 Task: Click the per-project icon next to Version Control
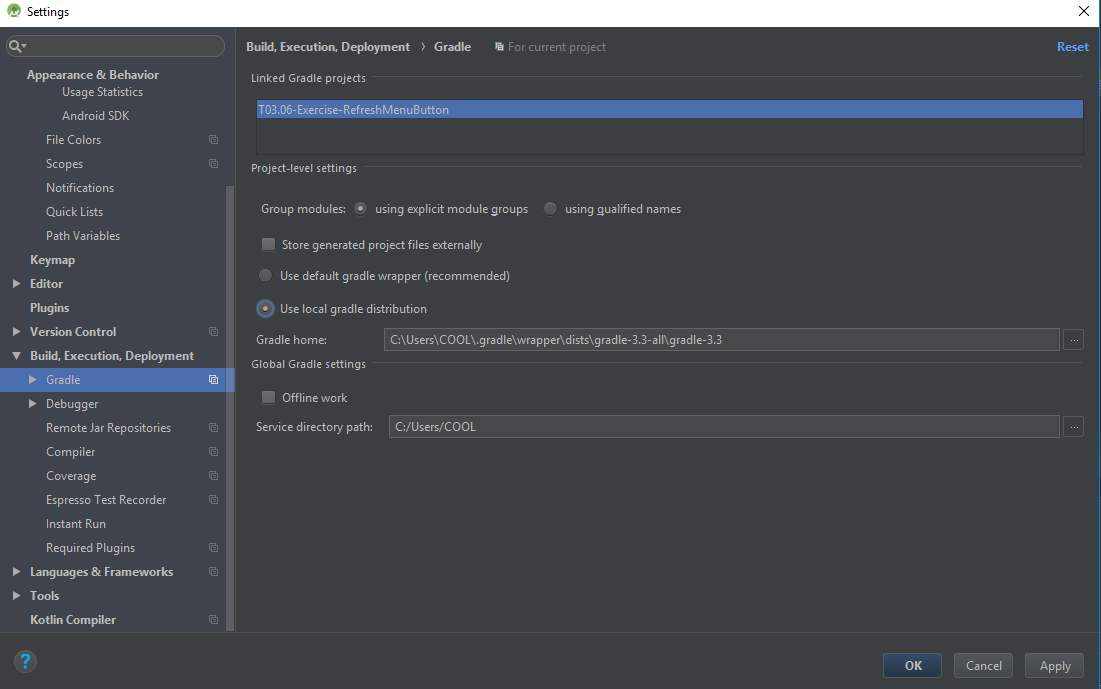(x=212, y=331)
